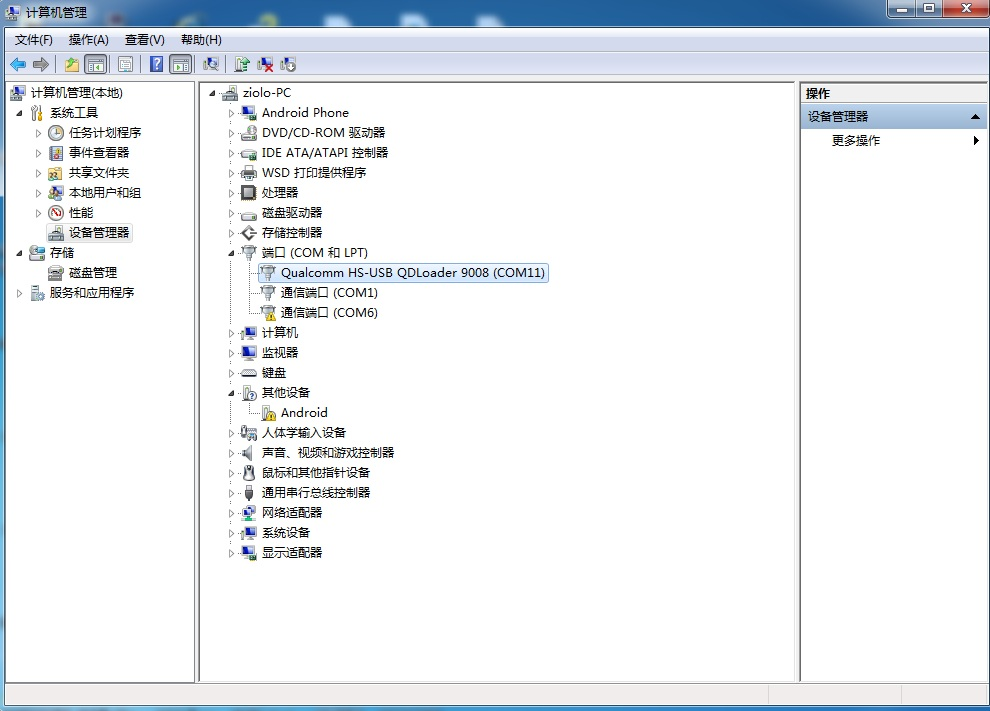Image resolution: width=990 pixels, height=711 pixels.
Task: Select 声音、视频和游戏控制器 speaker icon
Action: [x=249, y=453]
